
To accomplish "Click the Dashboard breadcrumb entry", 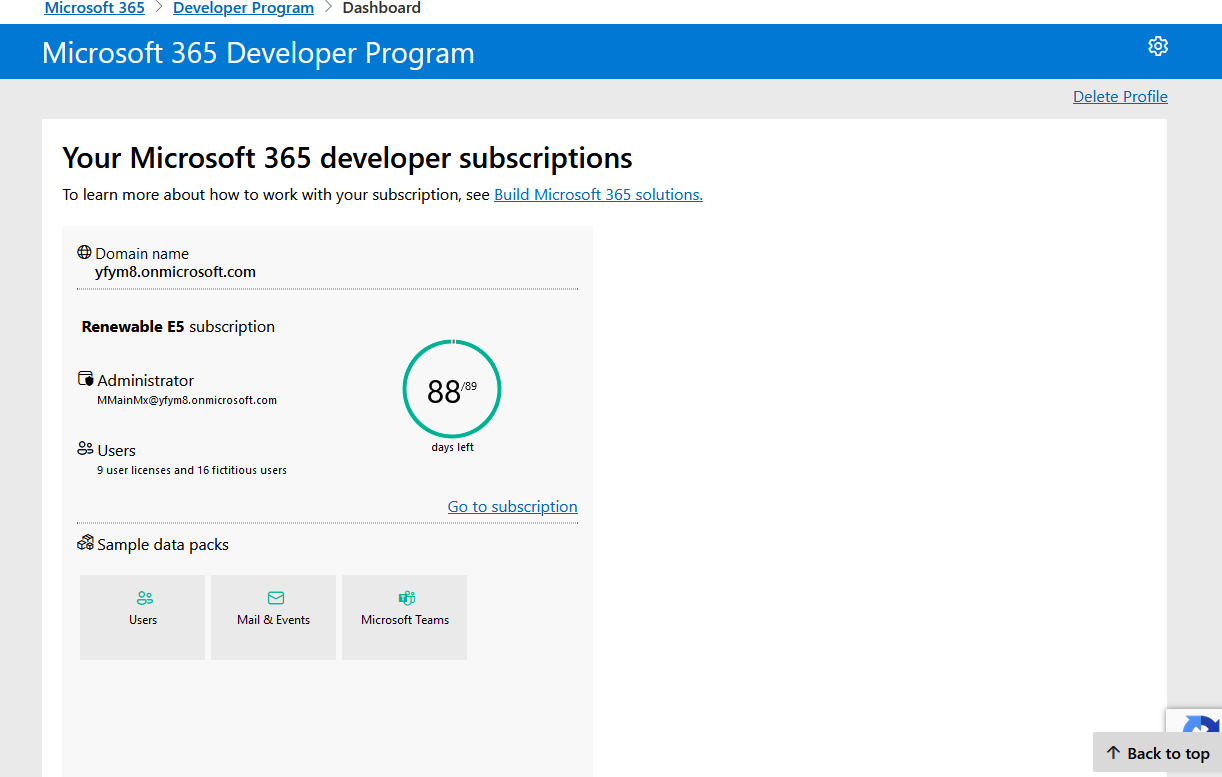I will (381, 8).
